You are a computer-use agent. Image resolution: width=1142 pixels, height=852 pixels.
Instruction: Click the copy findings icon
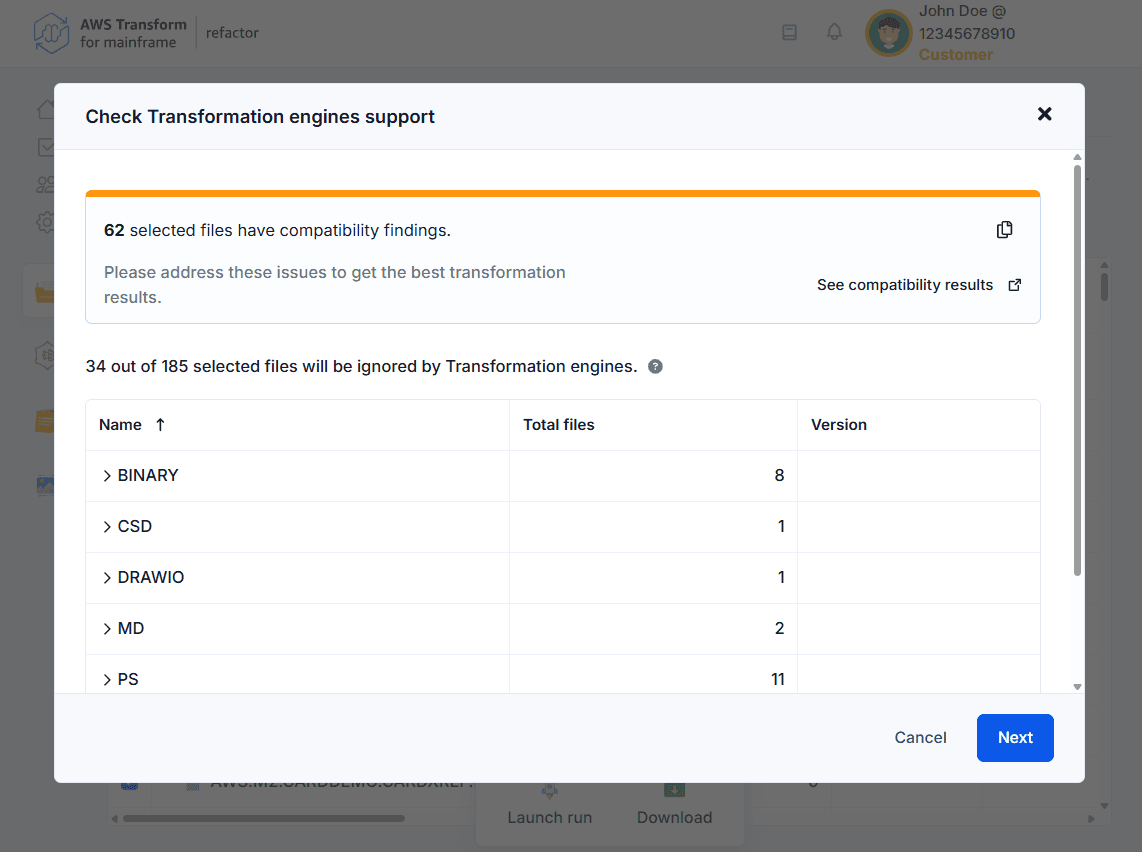coord(1004,230)
